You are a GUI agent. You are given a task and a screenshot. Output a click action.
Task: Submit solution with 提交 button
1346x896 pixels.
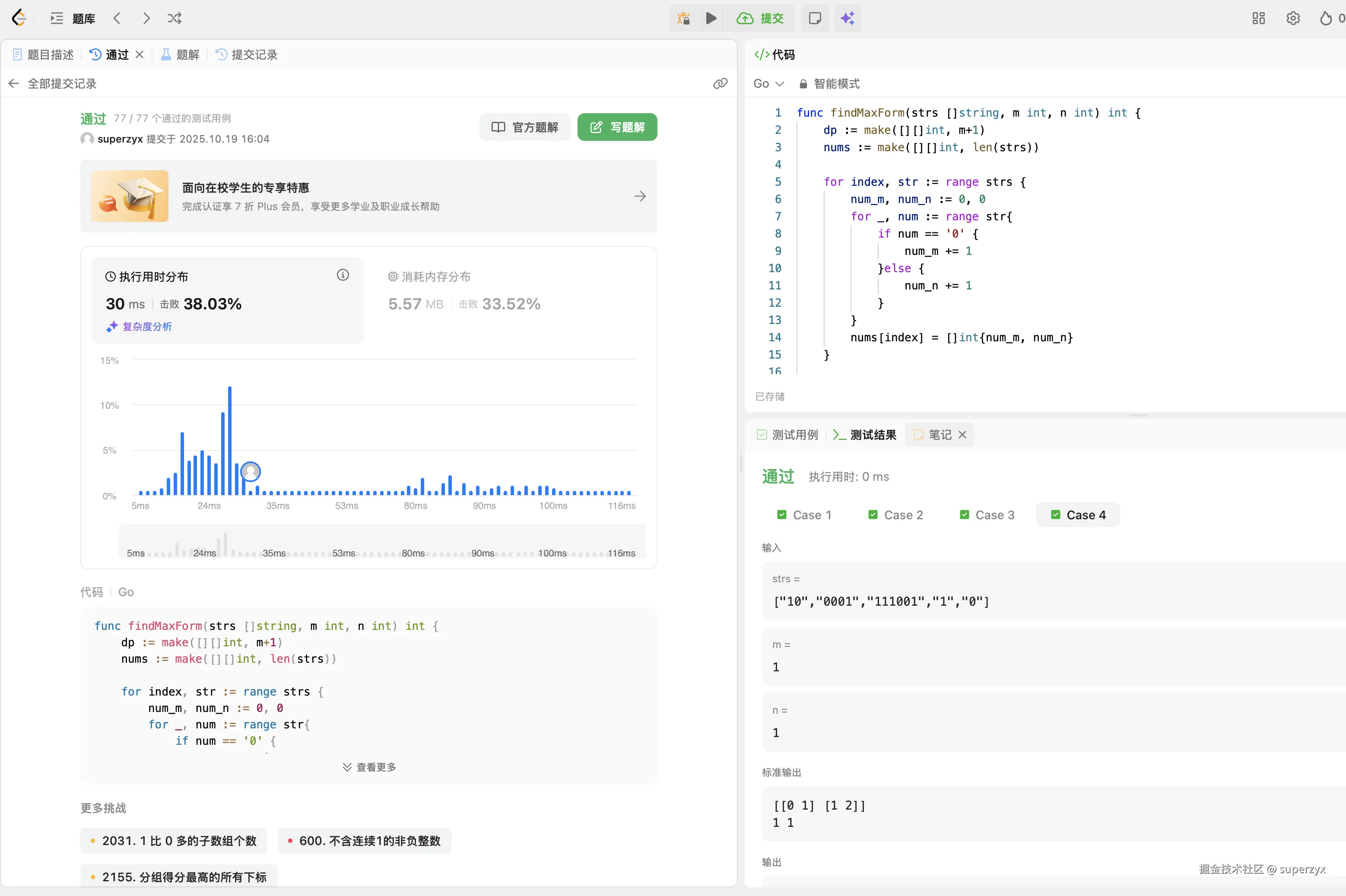(760, 18)
